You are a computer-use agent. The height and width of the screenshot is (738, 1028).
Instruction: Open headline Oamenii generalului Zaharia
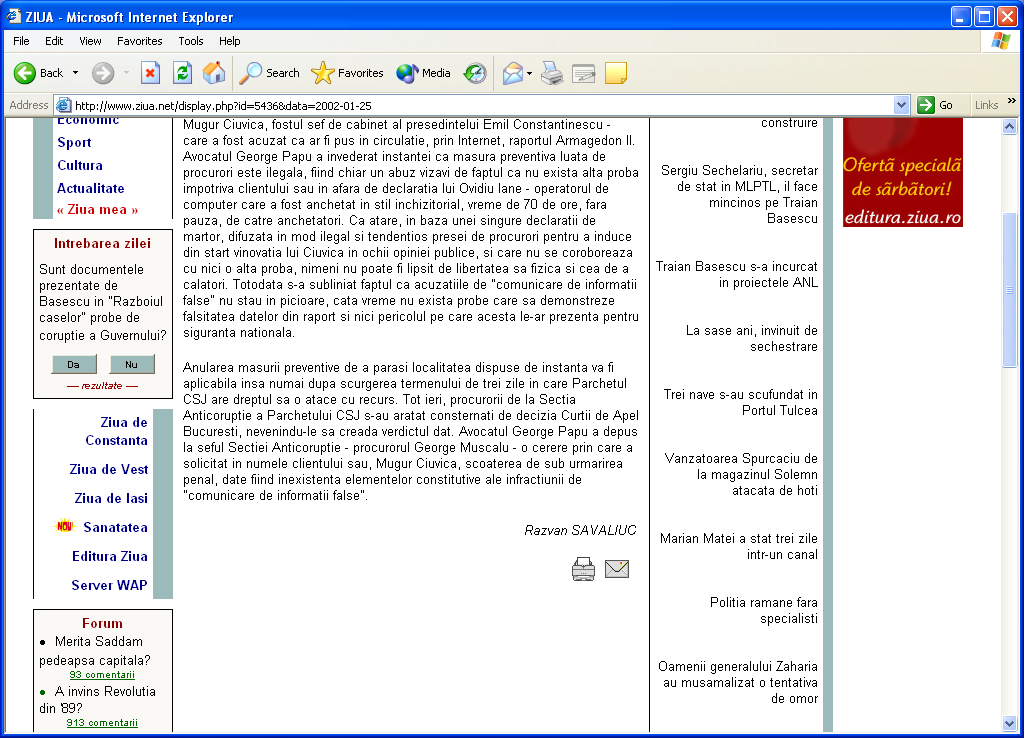tap(738, 682)
